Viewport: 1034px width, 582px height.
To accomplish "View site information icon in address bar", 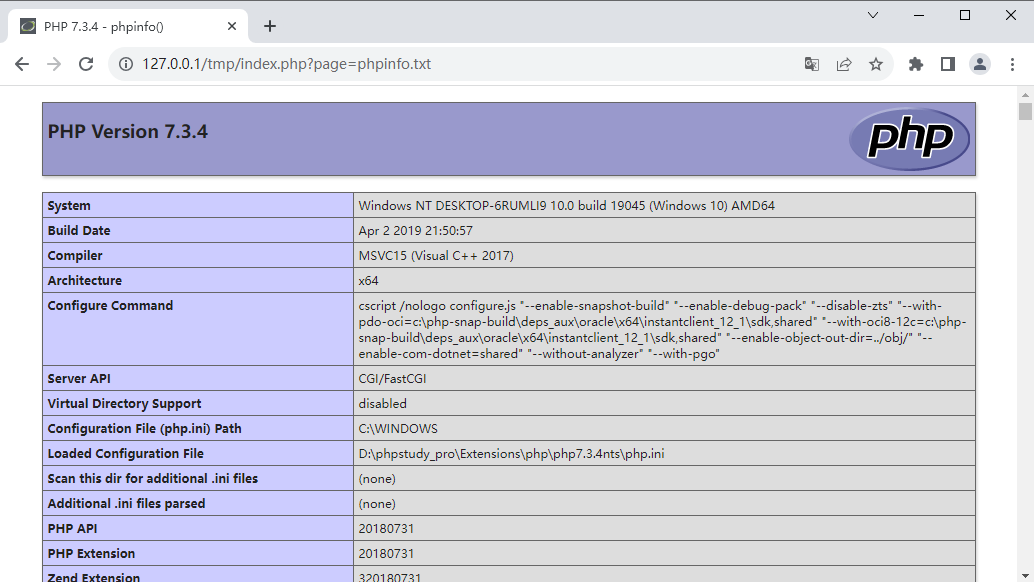I will click(125, 64).
